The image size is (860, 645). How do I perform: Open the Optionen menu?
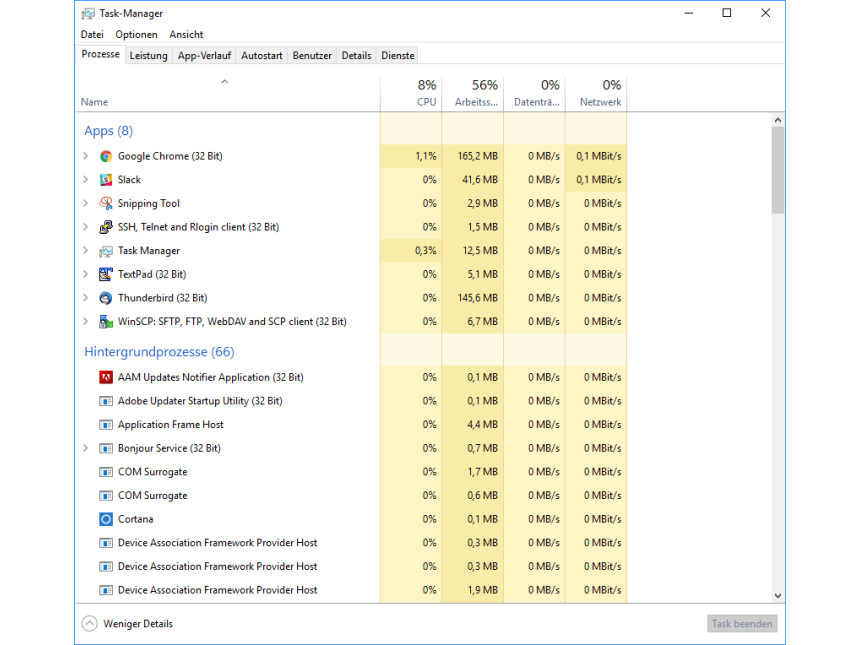coord(136,35)
